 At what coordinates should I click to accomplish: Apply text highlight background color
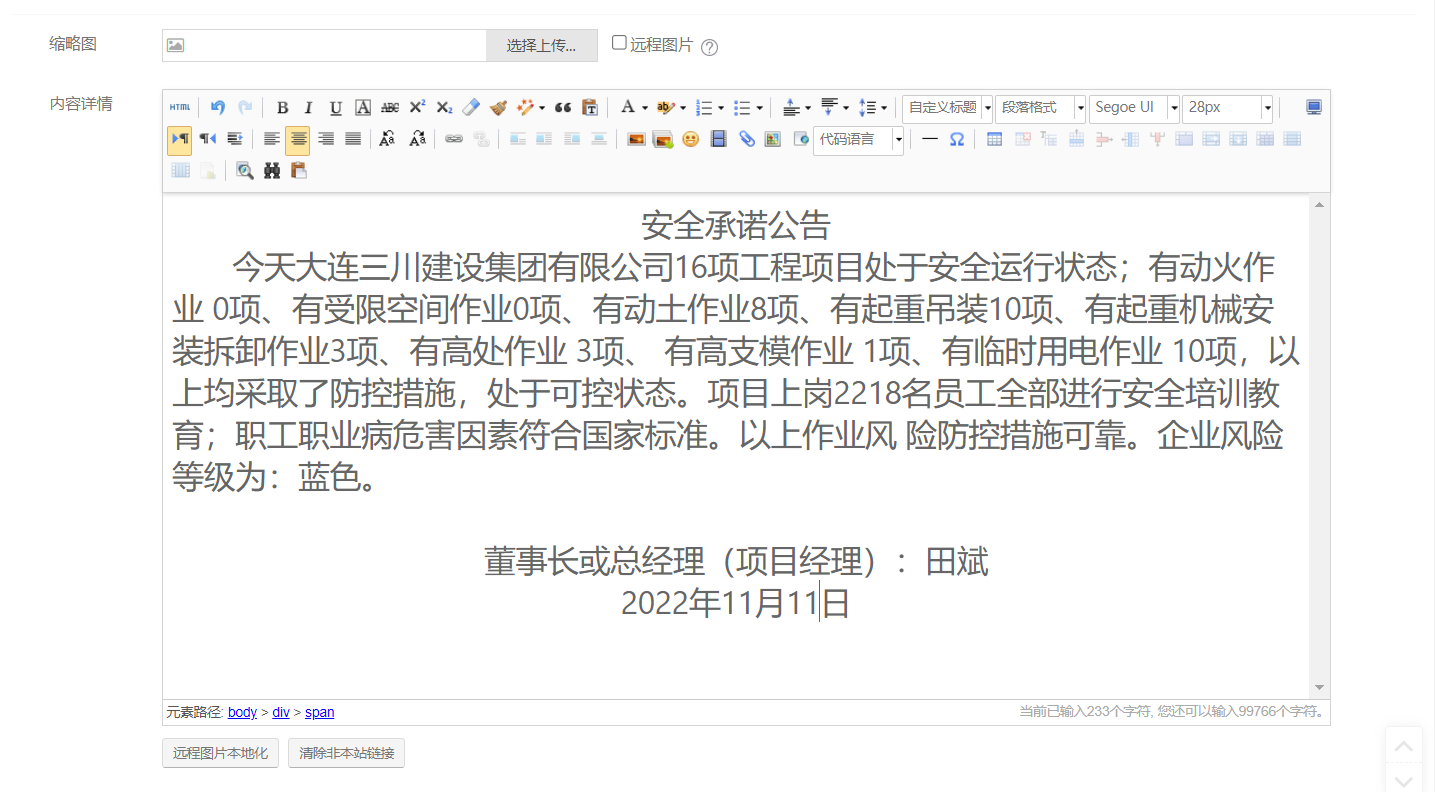(665, 108)
